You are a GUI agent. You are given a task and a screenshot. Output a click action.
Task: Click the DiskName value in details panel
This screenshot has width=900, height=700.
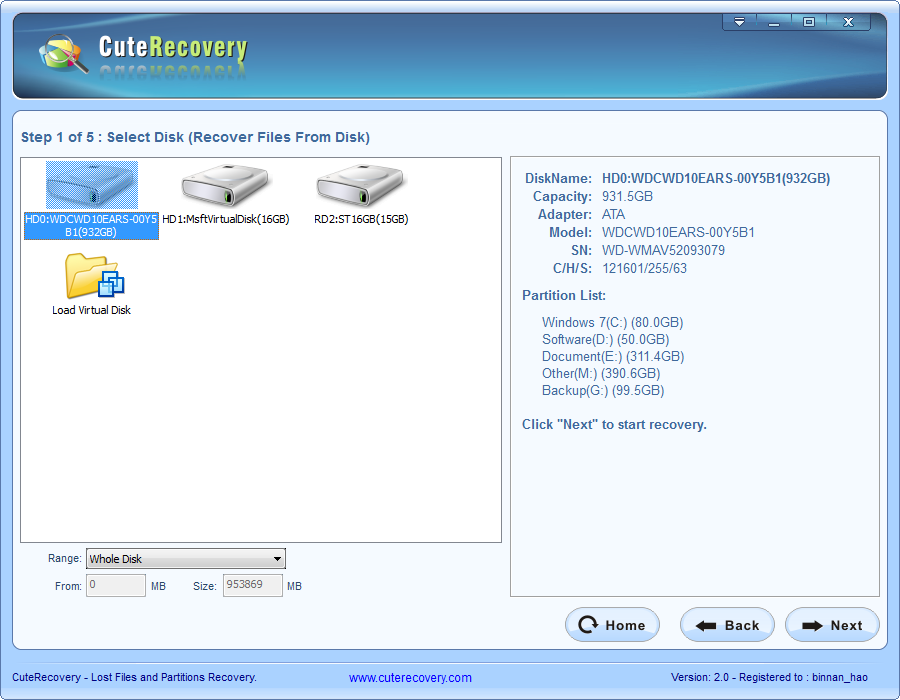(716, 178)
